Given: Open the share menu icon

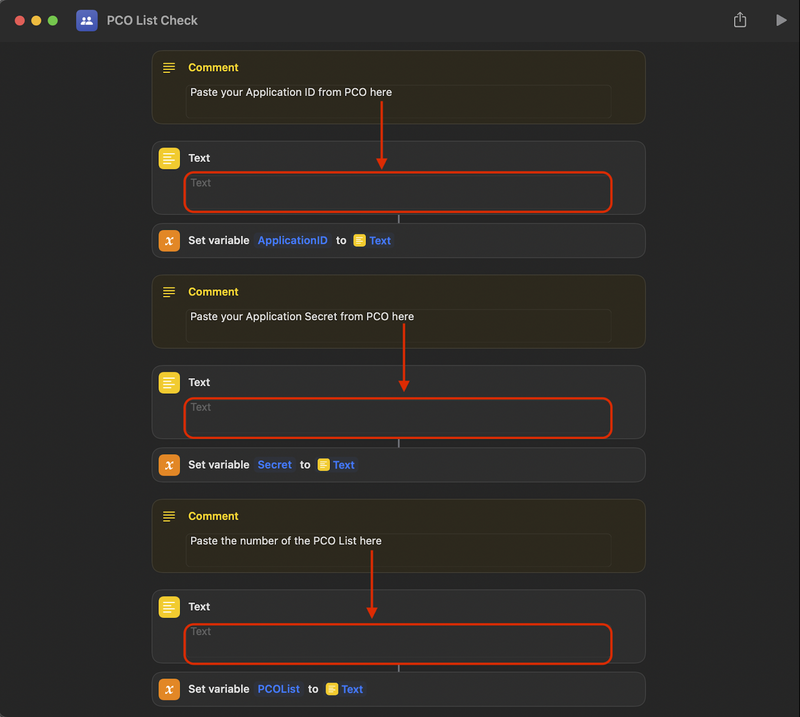Looking at the screenshot, I should click(740, 20).
